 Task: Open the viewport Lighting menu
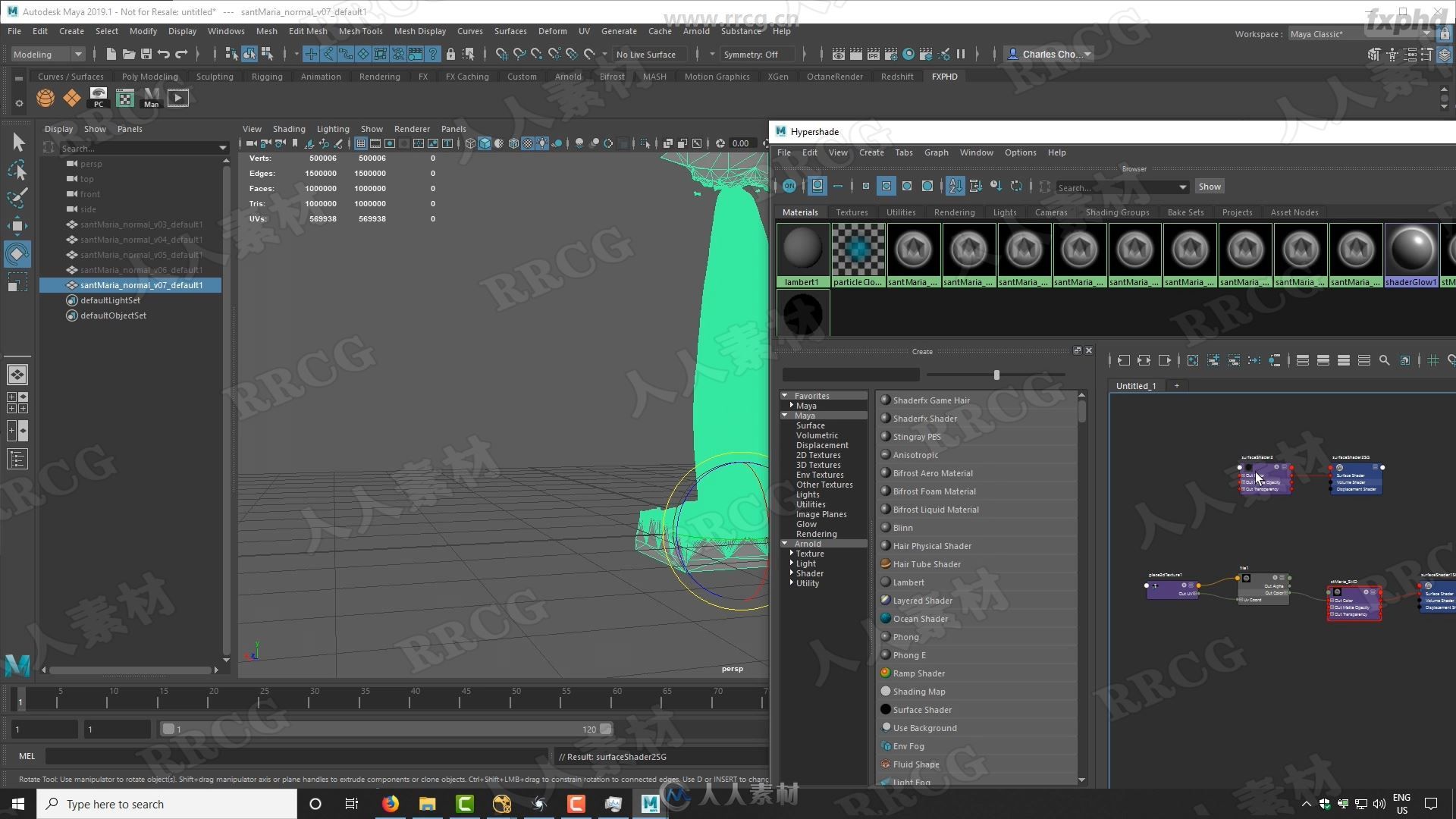click(x=333, y=129)
